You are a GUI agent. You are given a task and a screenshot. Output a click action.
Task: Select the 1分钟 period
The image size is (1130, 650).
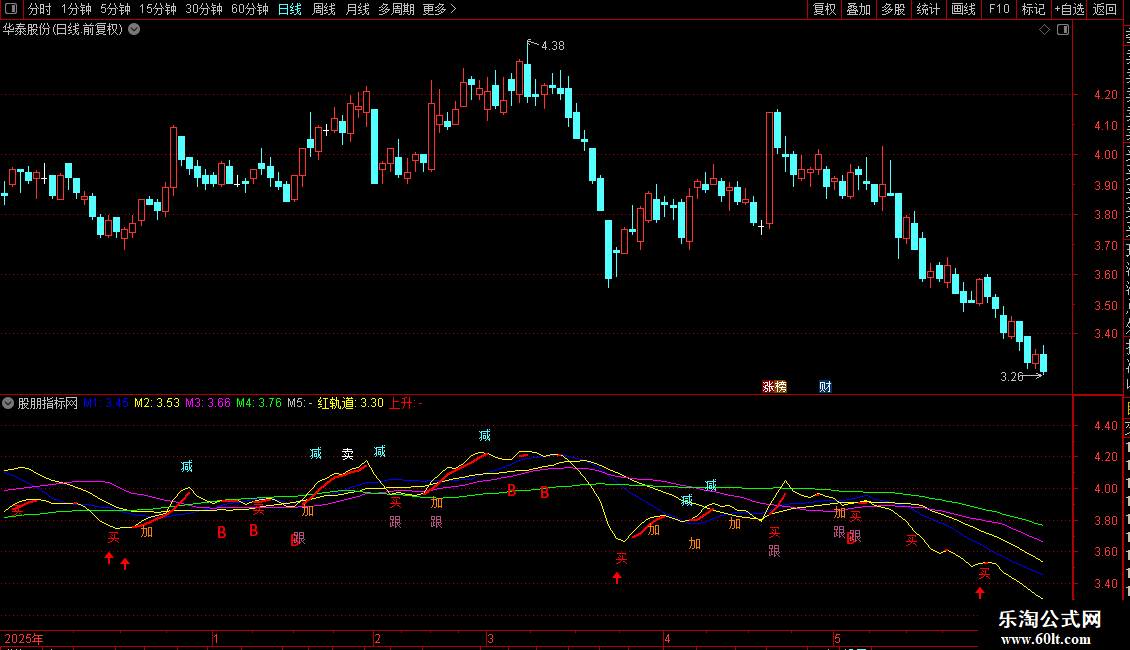(x=76, y=9)
